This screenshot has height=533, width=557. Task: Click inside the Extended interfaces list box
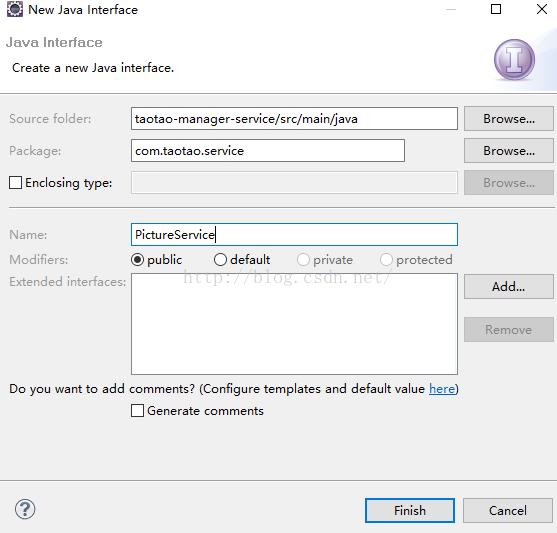click(294, 324)
